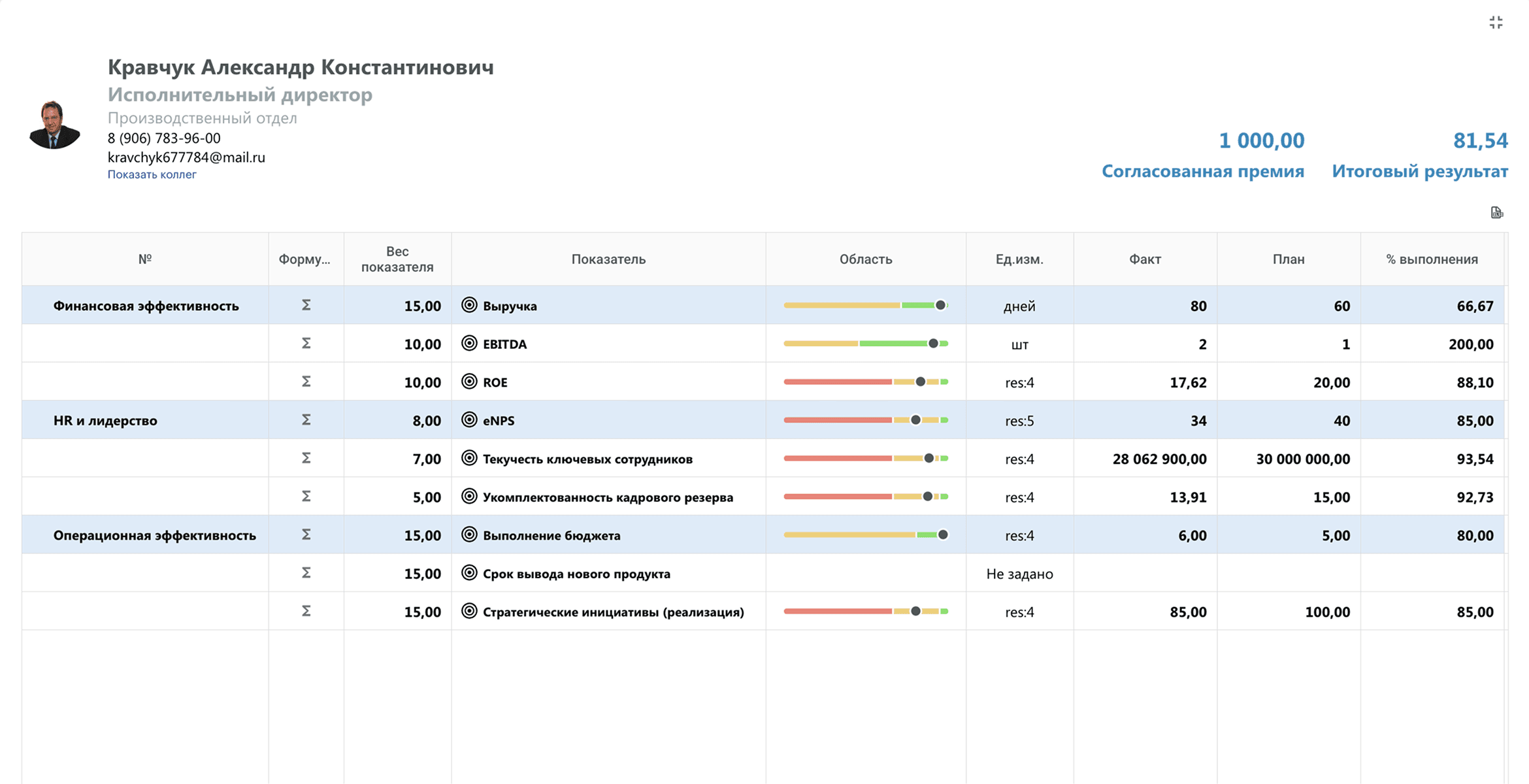Image resolution: width=1529 pixels, height=784 pixels.
Task: Click the 28 062 900,00 fact value
Action: [x=1159, y=459]
